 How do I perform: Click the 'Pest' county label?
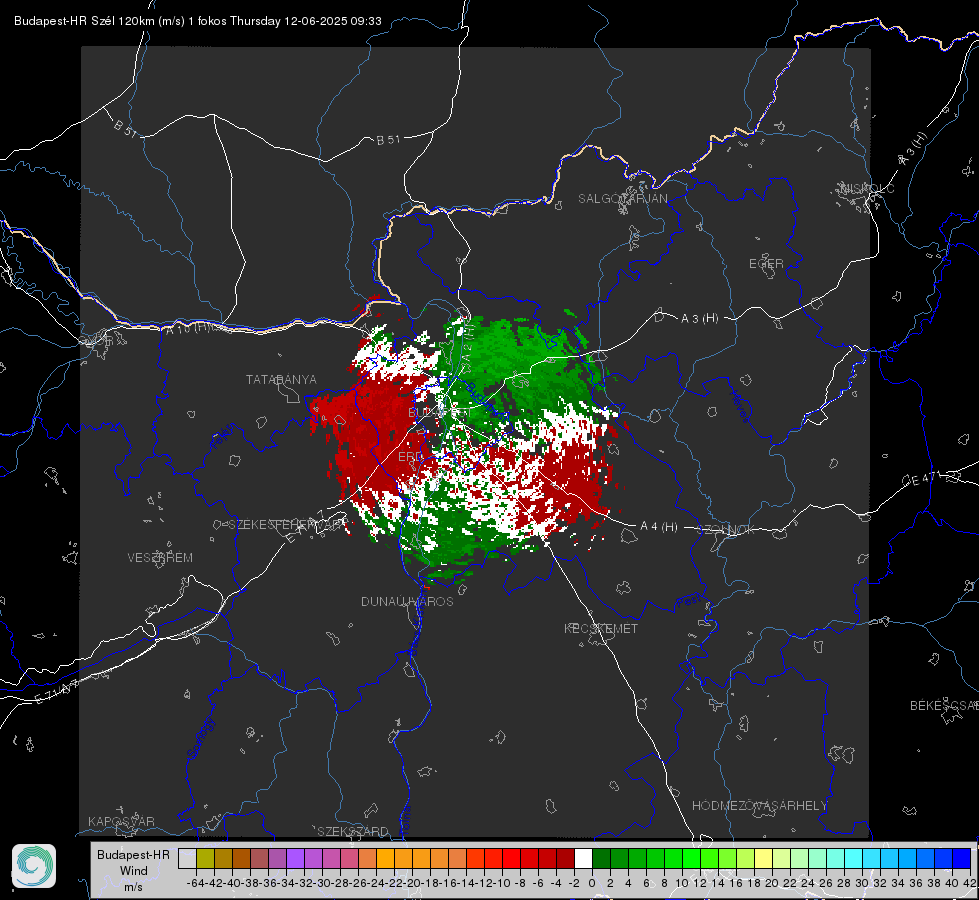[x=689, y=602]
